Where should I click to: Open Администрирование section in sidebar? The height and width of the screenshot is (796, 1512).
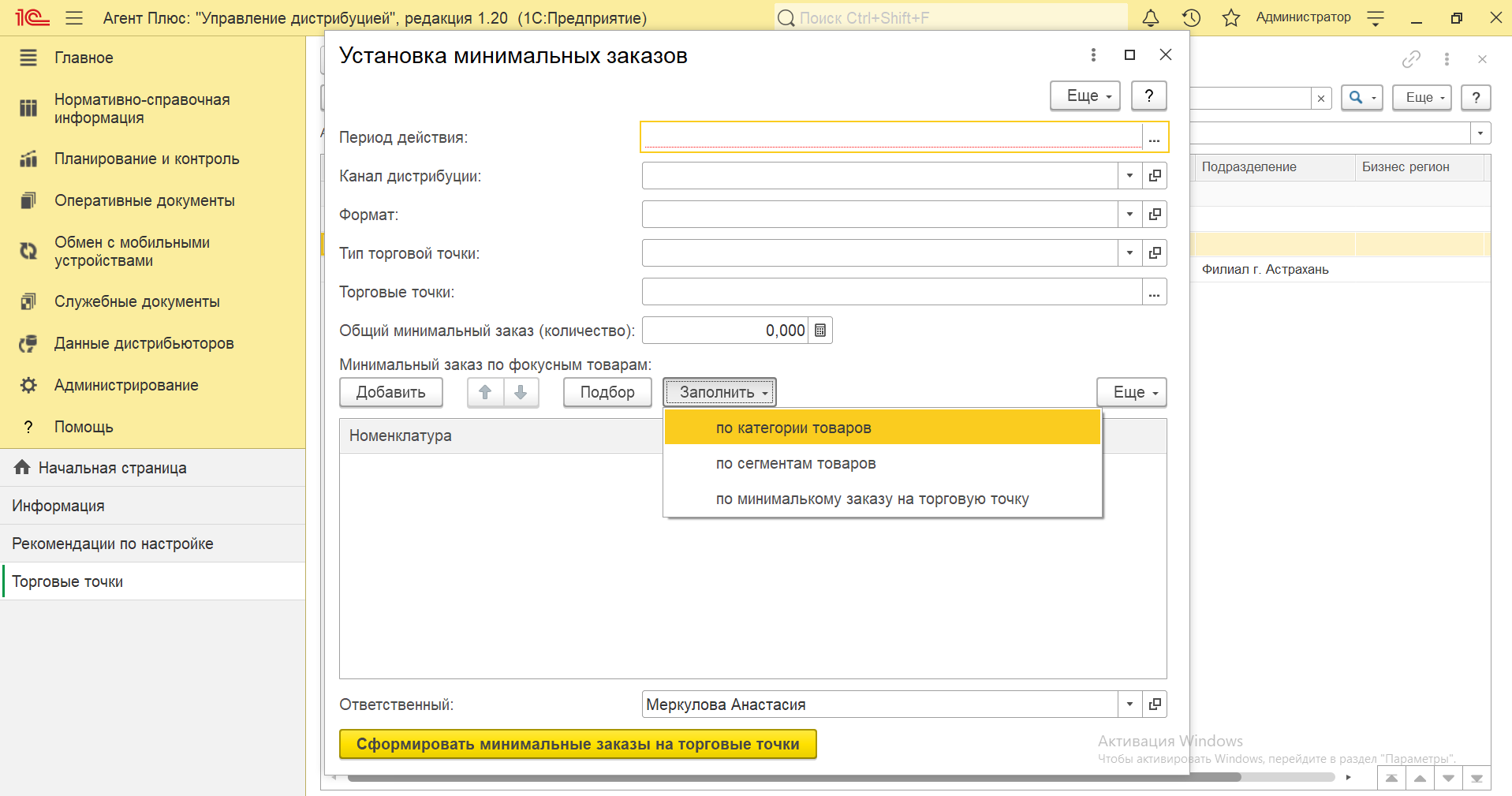point(126,385)
